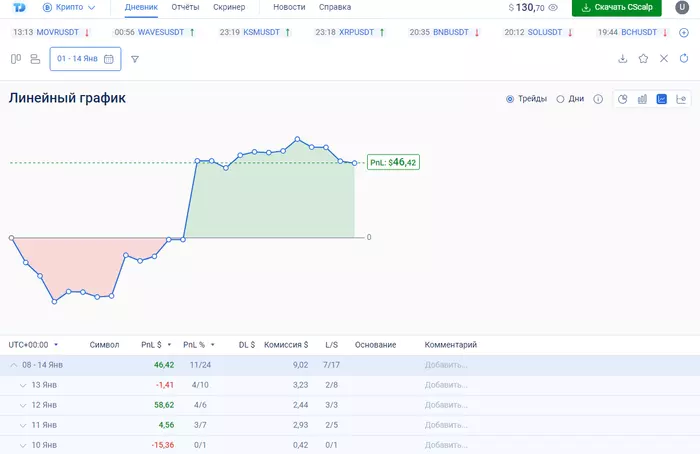This screenshot has width=700, height=454.
Task: Click the Скачать CScalp button
Action: pos(616,8)
